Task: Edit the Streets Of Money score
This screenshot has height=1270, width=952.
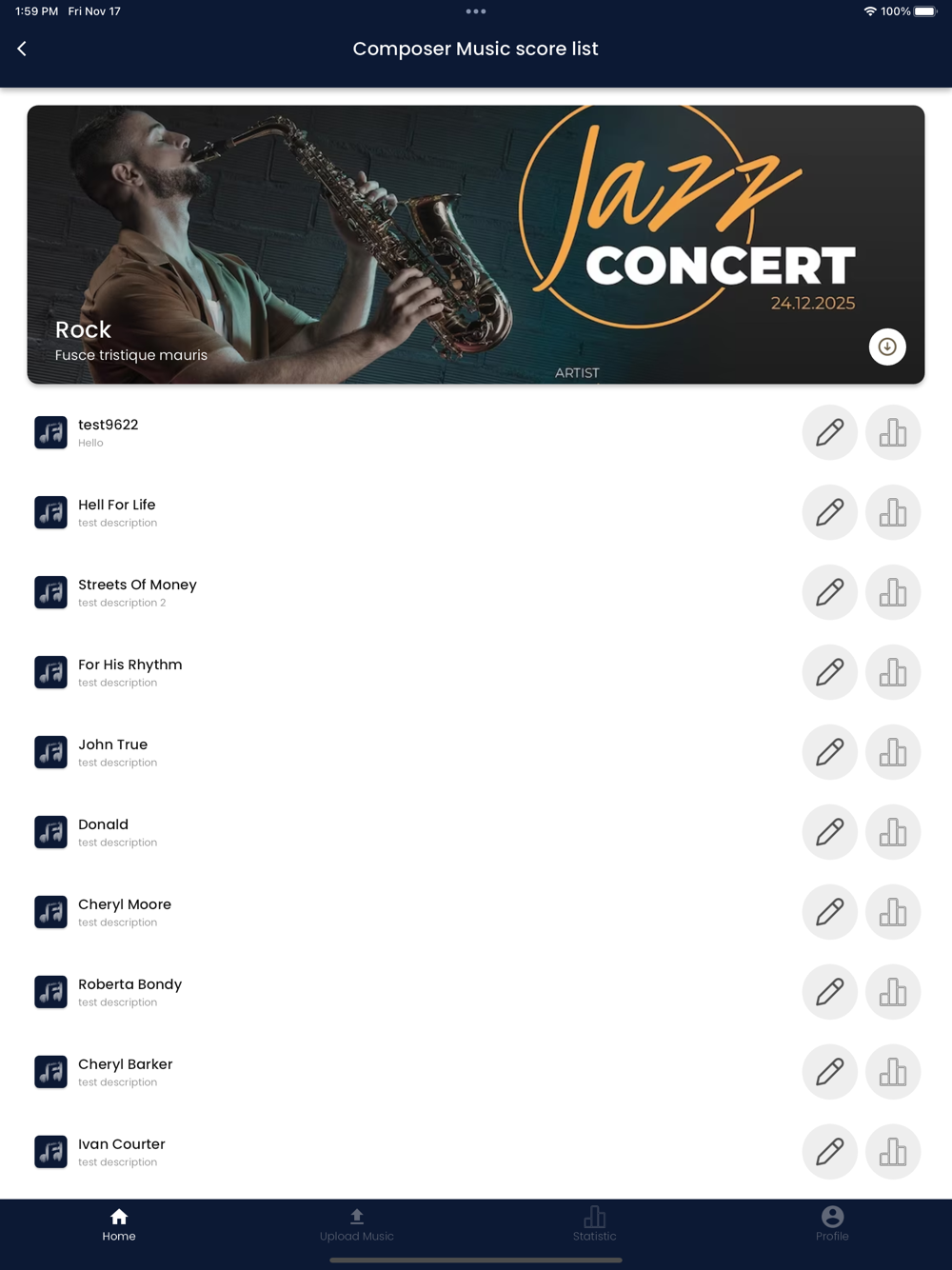Action: (x=830, y=592)
